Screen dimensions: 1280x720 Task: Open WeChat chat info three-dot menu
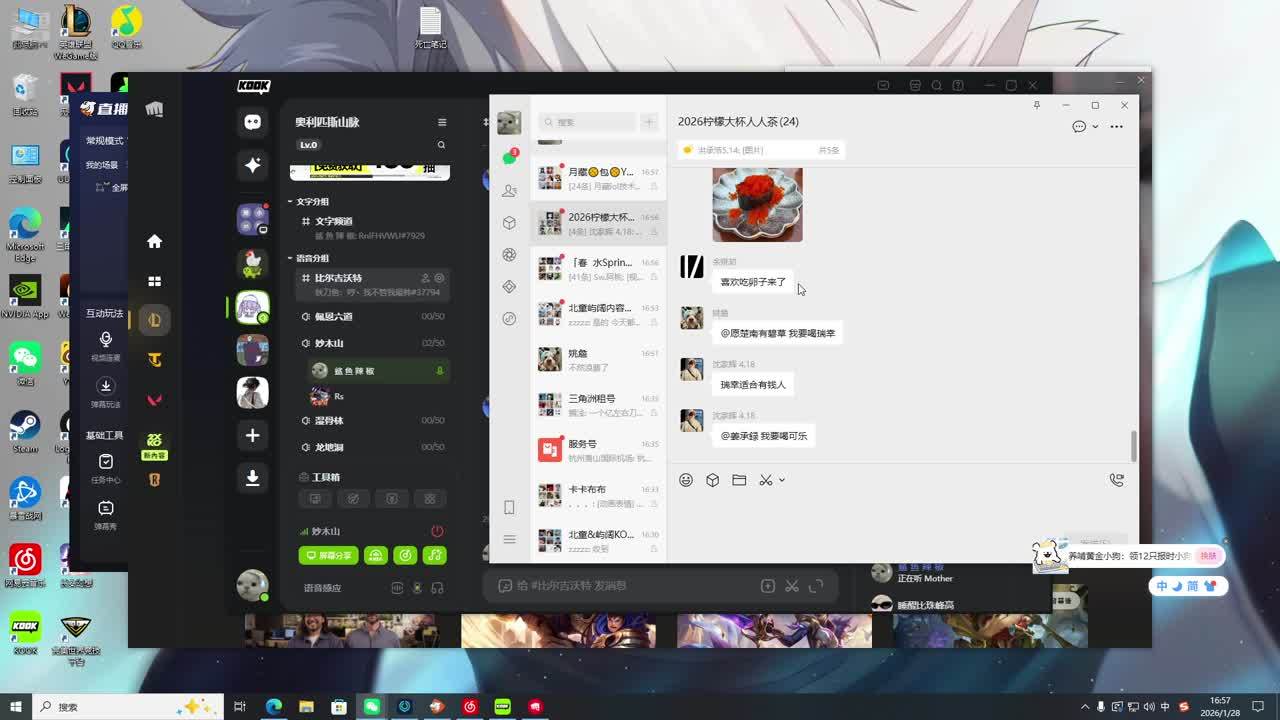point(1117,127)
